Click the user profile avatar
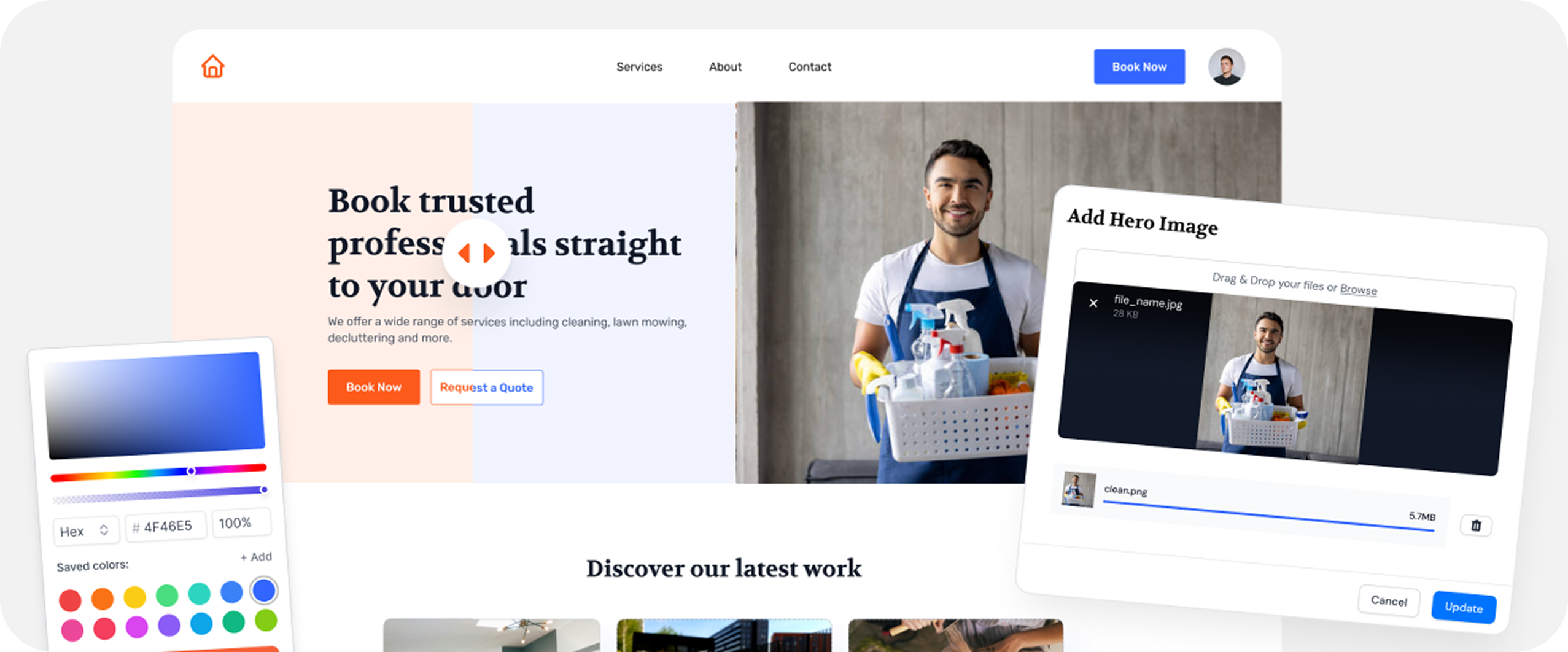1568x652 pixels. click(1226, 66)
